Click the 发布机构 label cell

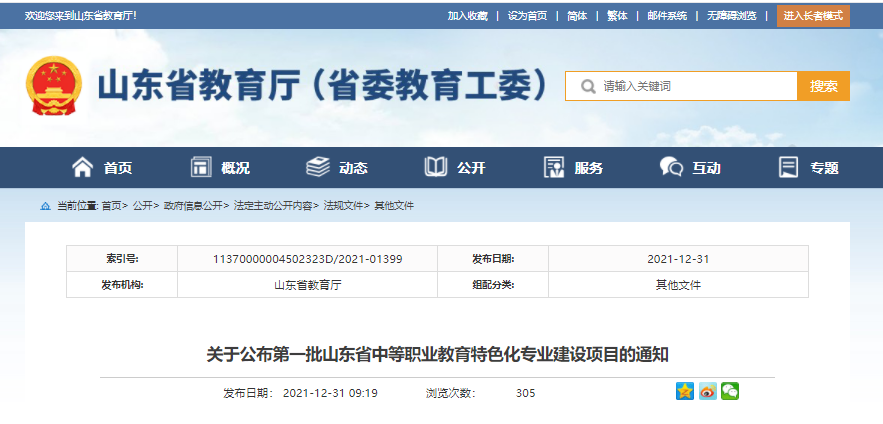[x=122, y=285]
